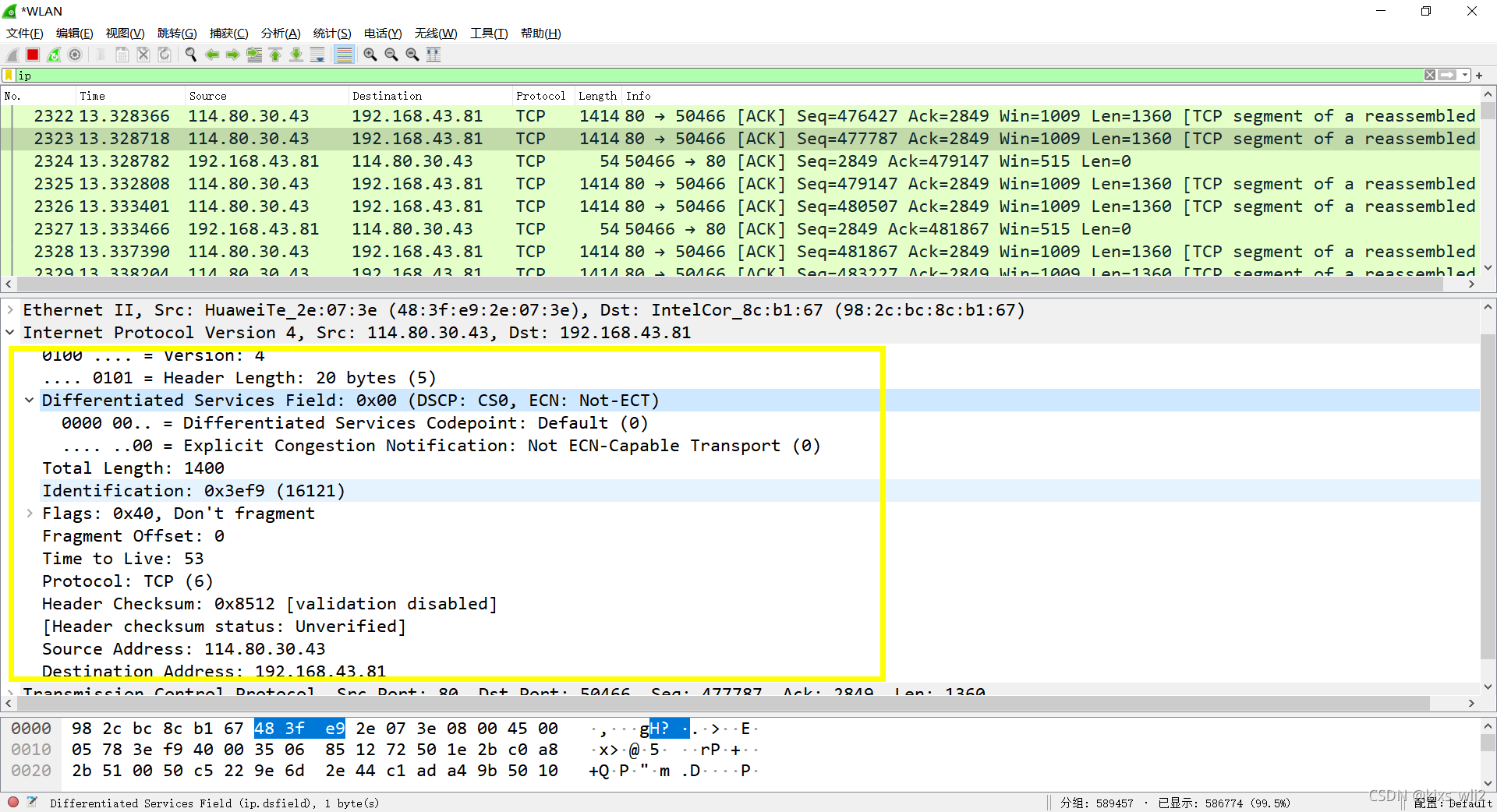Jump to the first packet icon
1497x812 pixels.
click(275, 55)
